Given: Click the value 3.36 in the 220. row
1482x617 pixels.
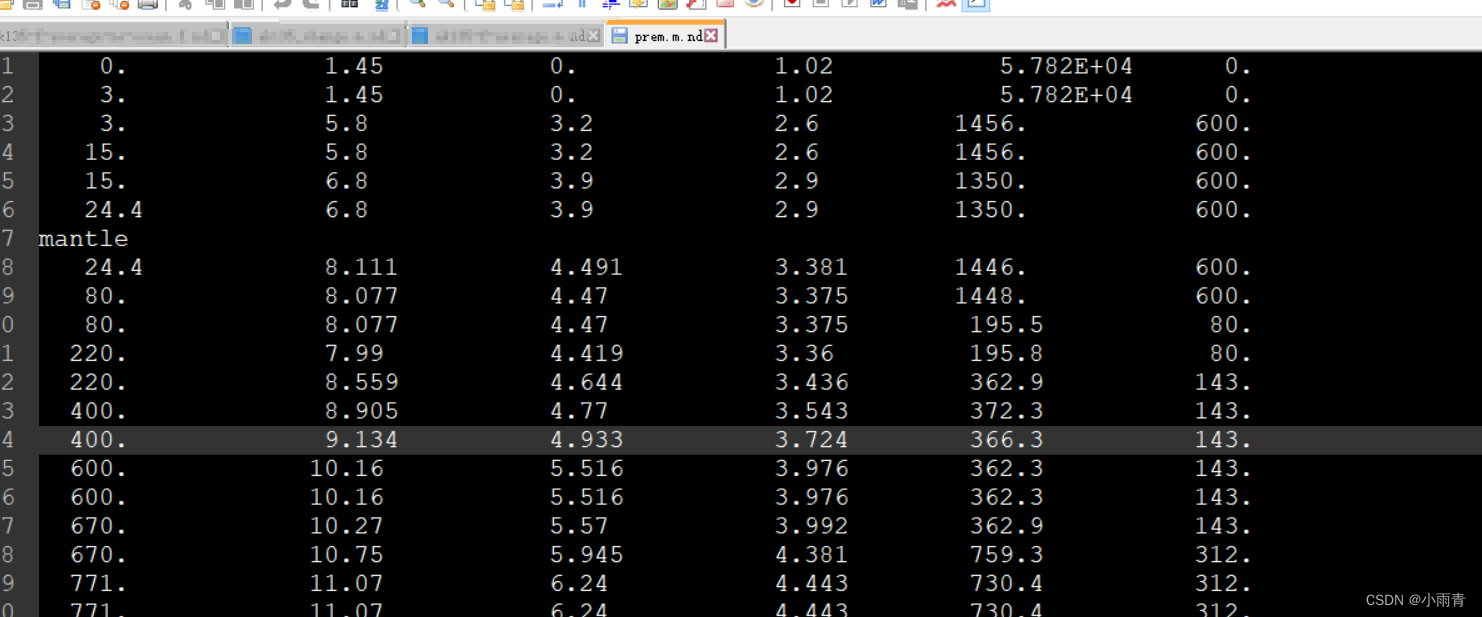Looking at the screenshot, I should point(804,354).
